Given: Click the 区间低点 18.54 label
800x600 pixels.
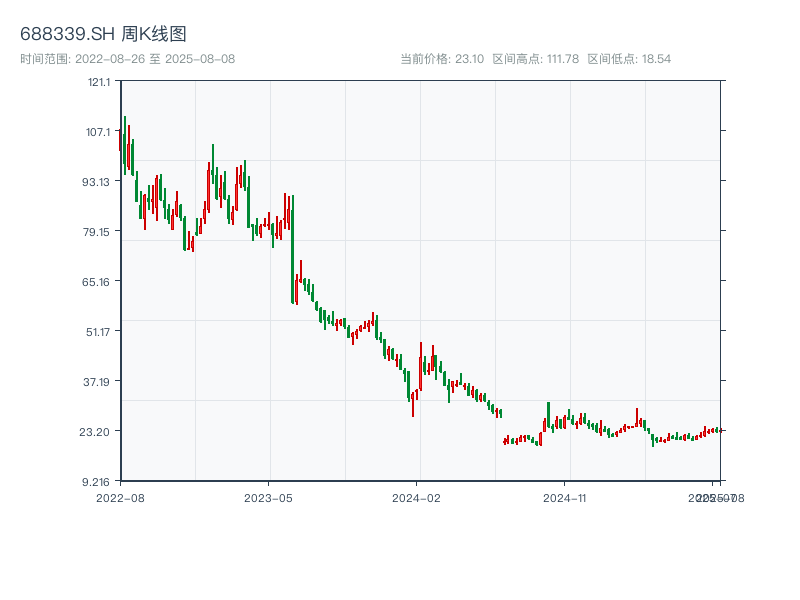Looking at the screenshot, I should pyautogui.click(x=629, y=59).
